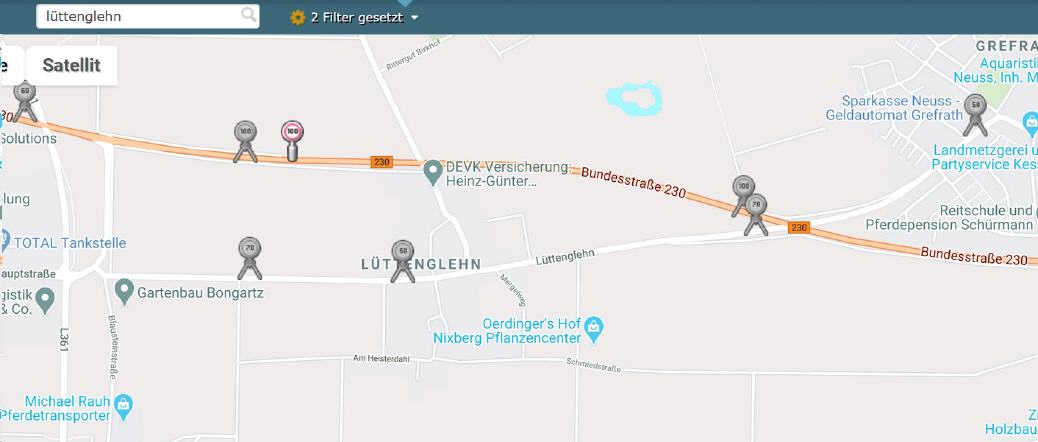Click the 50 speed trap near Sparkasse Neuss

(x=974, y=114)
